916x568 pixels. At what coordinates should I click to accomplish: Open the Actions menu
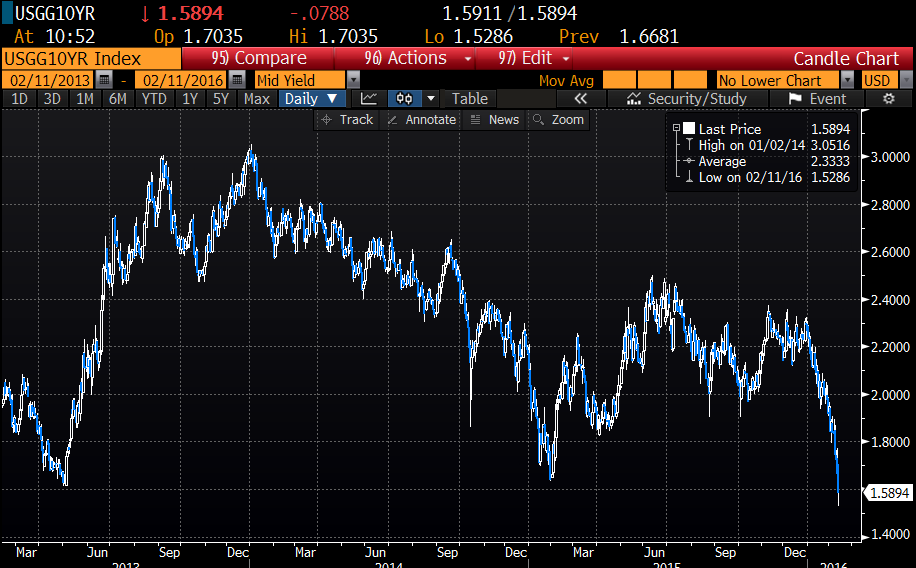418,58
